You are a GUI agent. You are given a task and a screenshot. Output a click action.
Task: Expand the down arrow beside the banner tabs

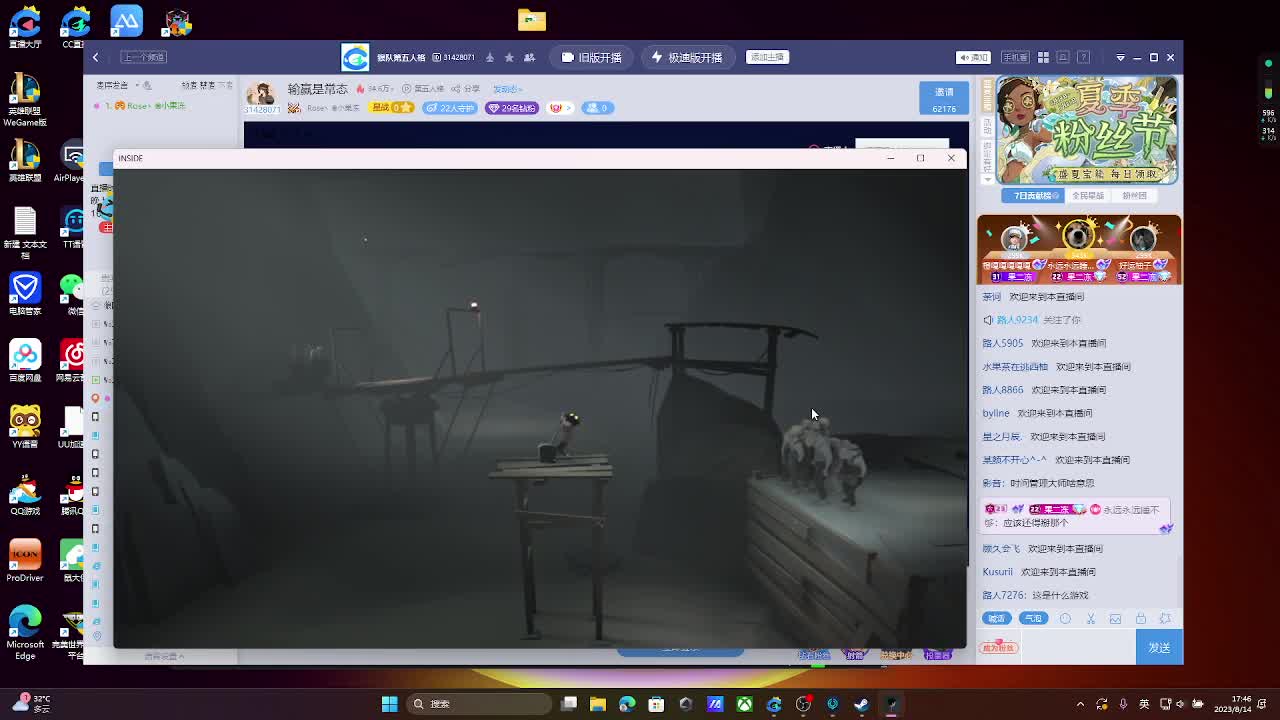click(988, 181)
